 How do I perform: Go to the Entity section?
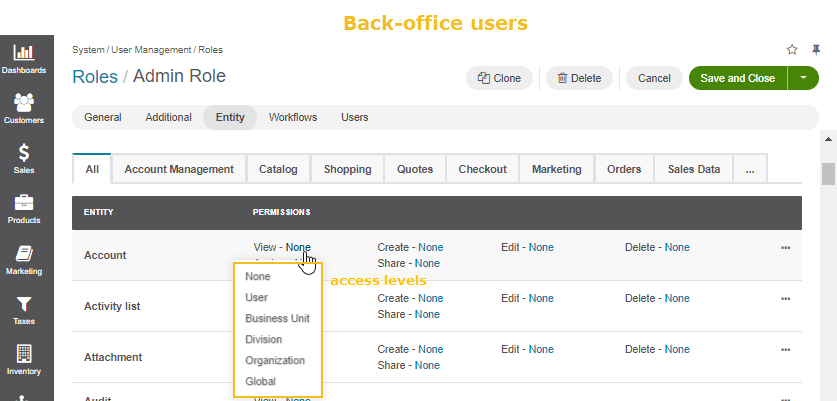click(x=230, y=117)
